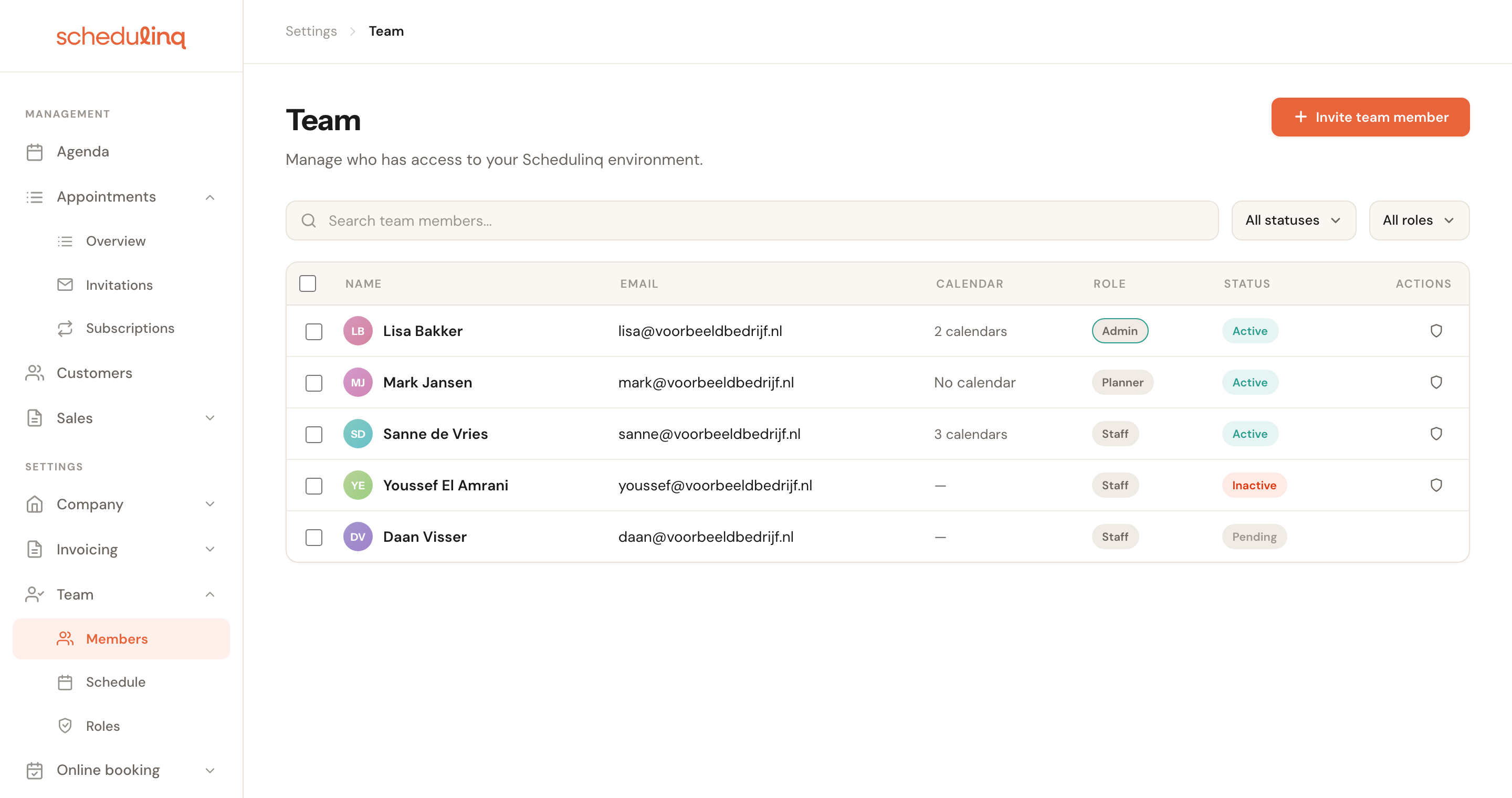Click the name Daan Visser
Screen dimensions: 1512x798
(x=425, y=537)
